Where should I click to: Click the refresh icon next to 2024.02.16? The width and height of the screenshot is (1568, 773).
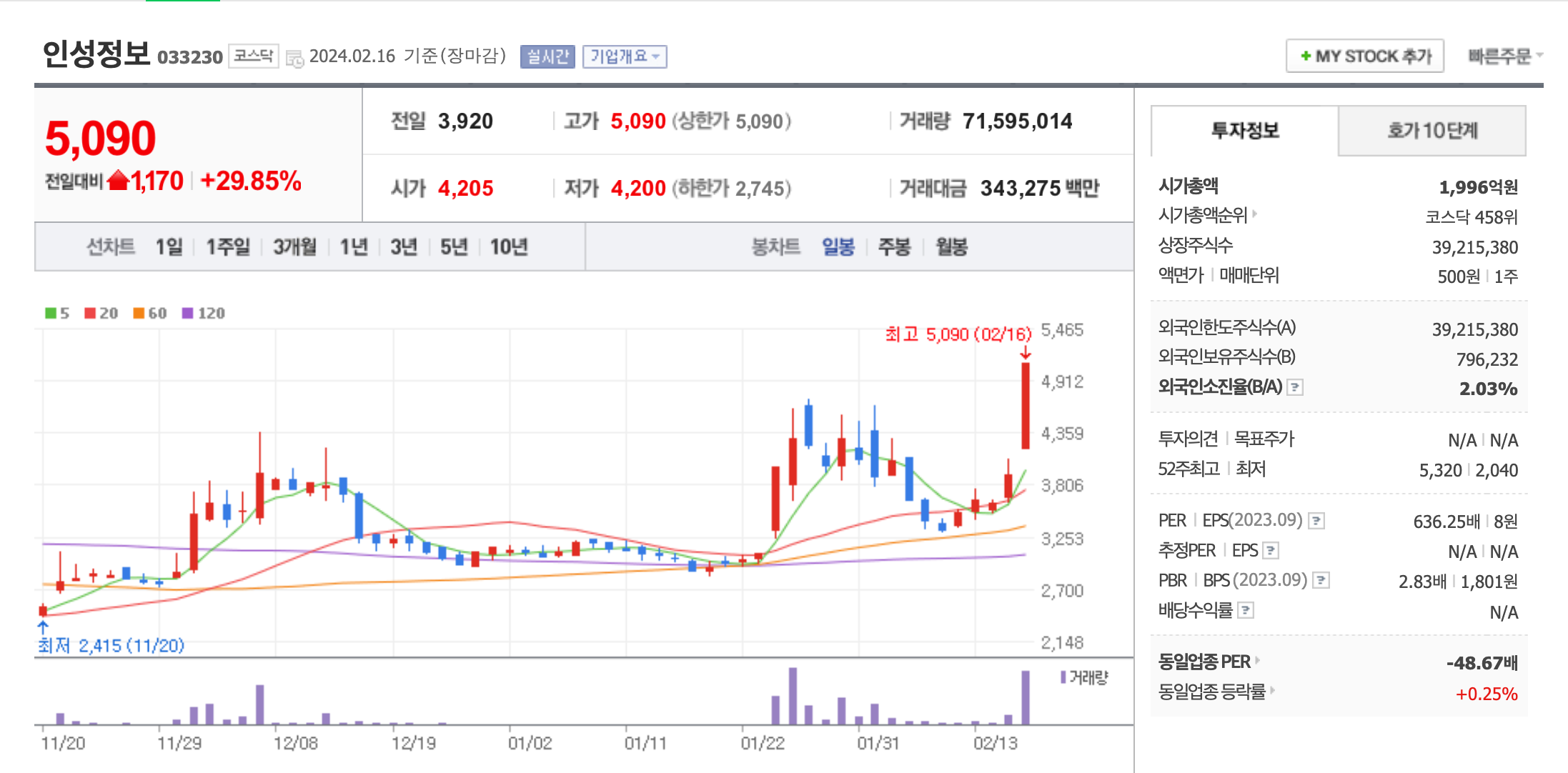click(x=293, y=56)
